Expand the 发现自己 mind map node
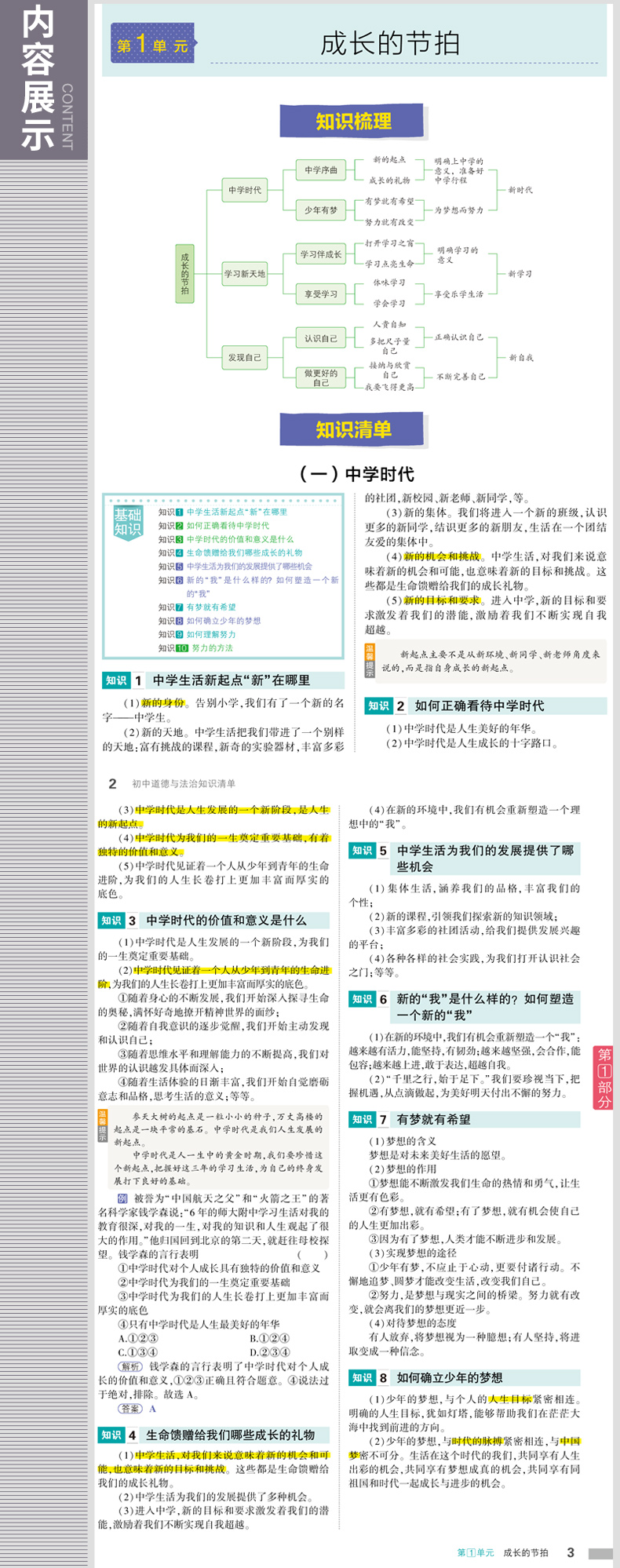 245,357
